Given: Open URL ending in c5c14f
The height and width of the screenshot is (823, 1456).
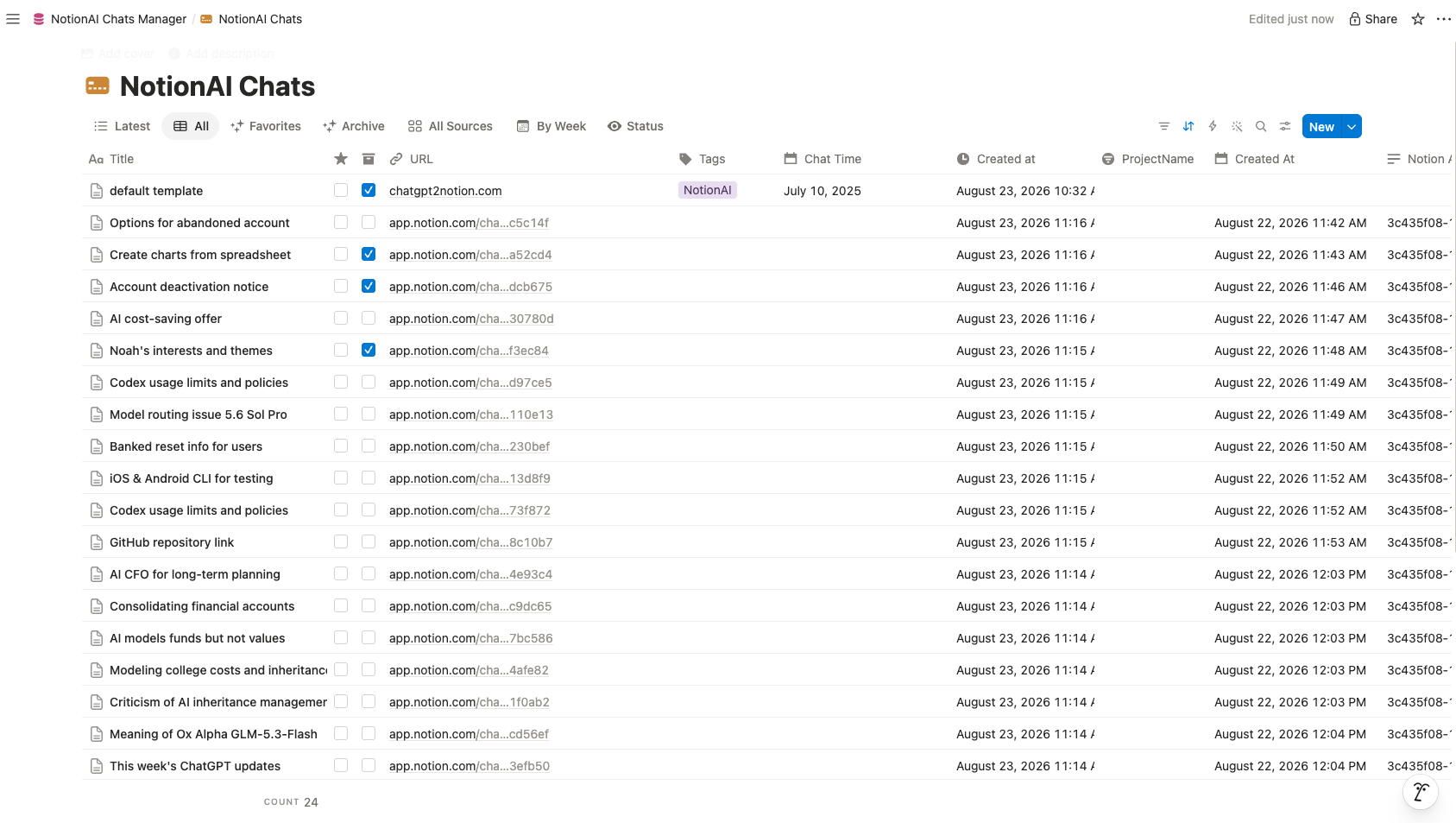Looking at the screenshot, I should pyautogui.click(x=469, y=223).
